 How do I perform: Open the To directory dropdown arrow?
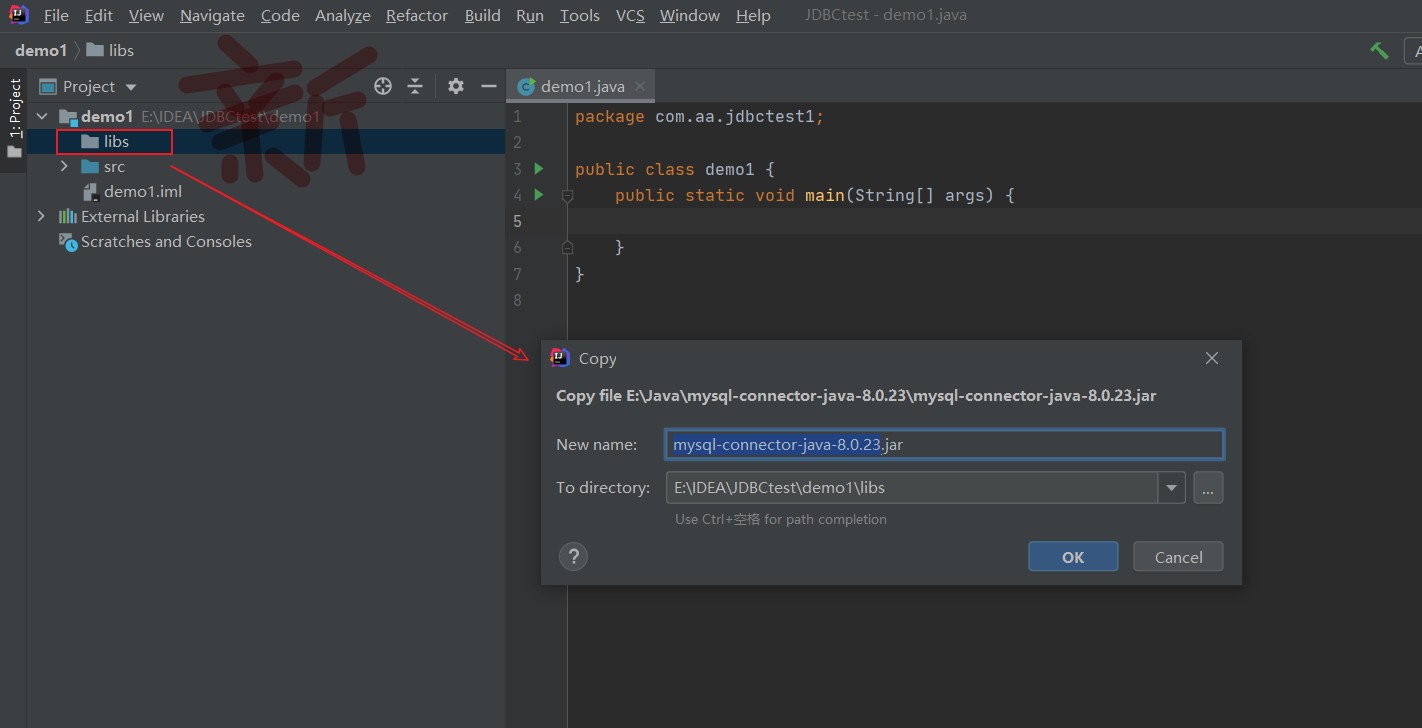[1172, 488]
